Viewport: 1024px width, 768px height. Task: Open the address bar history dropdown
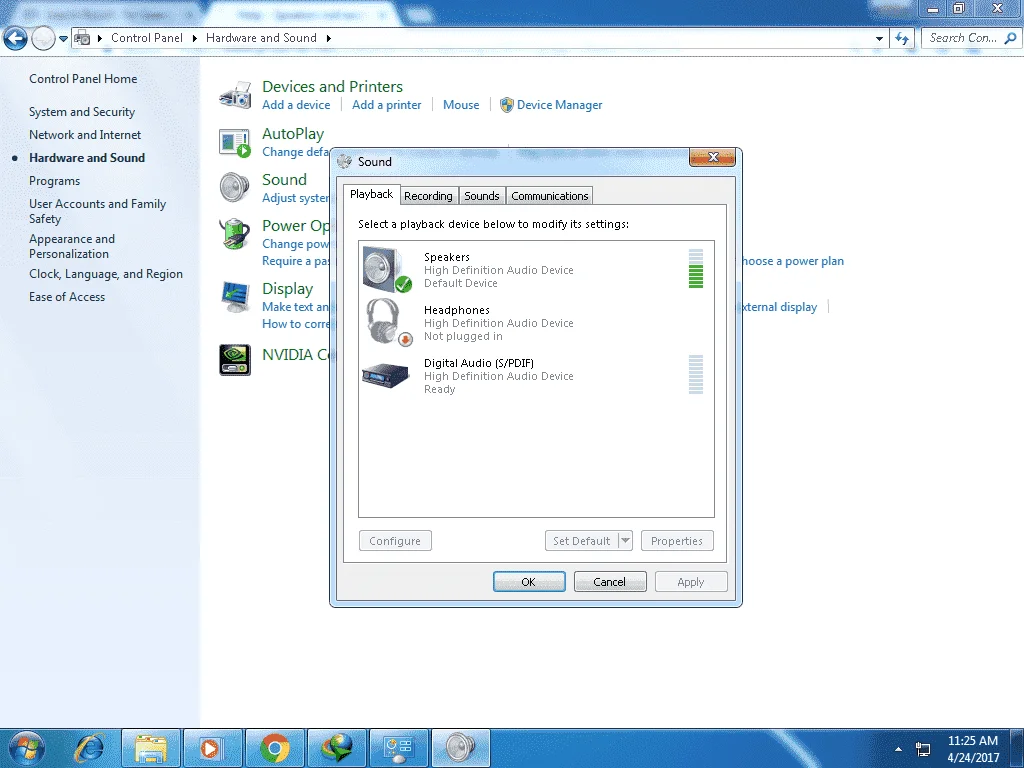(879, 39)
